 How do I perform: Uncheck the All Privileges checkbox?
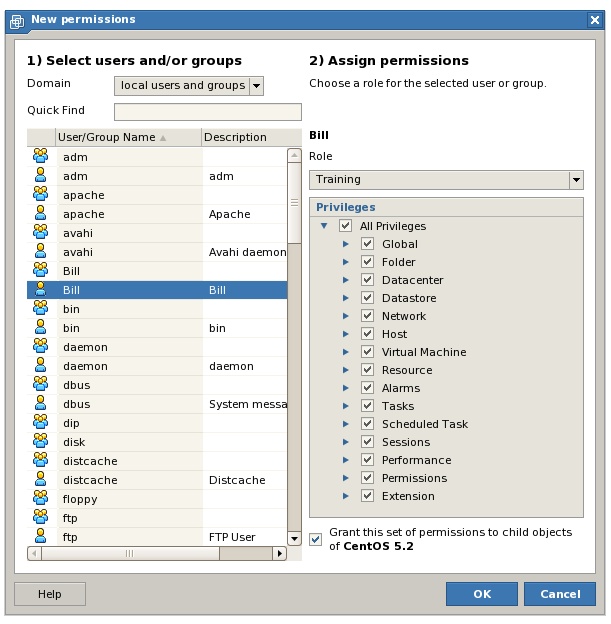click(346, 226)
